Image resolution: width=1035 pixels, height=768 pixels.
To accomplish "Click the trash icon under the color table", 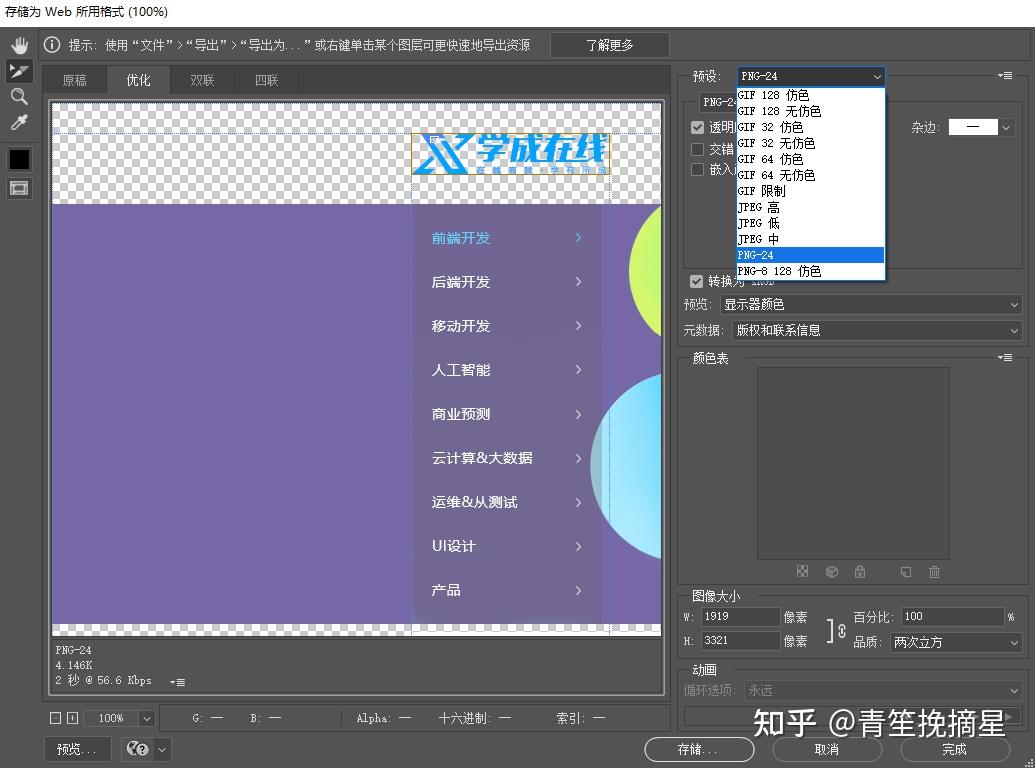I will 935,571.
